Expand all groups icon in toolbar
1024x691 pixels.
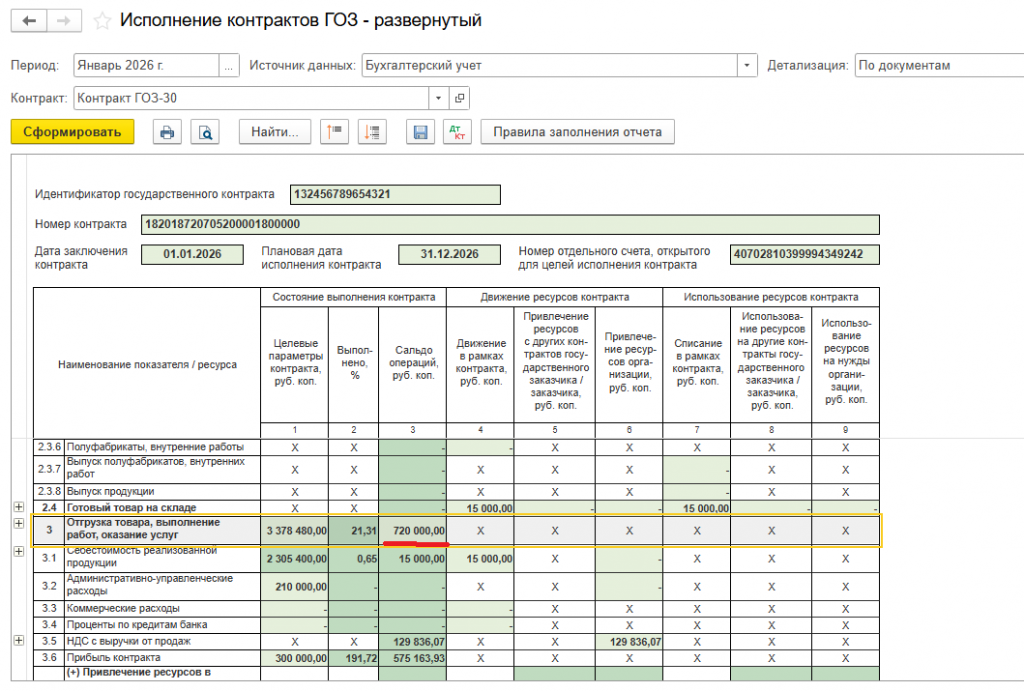pyautogui.click(x=372, y=132)
